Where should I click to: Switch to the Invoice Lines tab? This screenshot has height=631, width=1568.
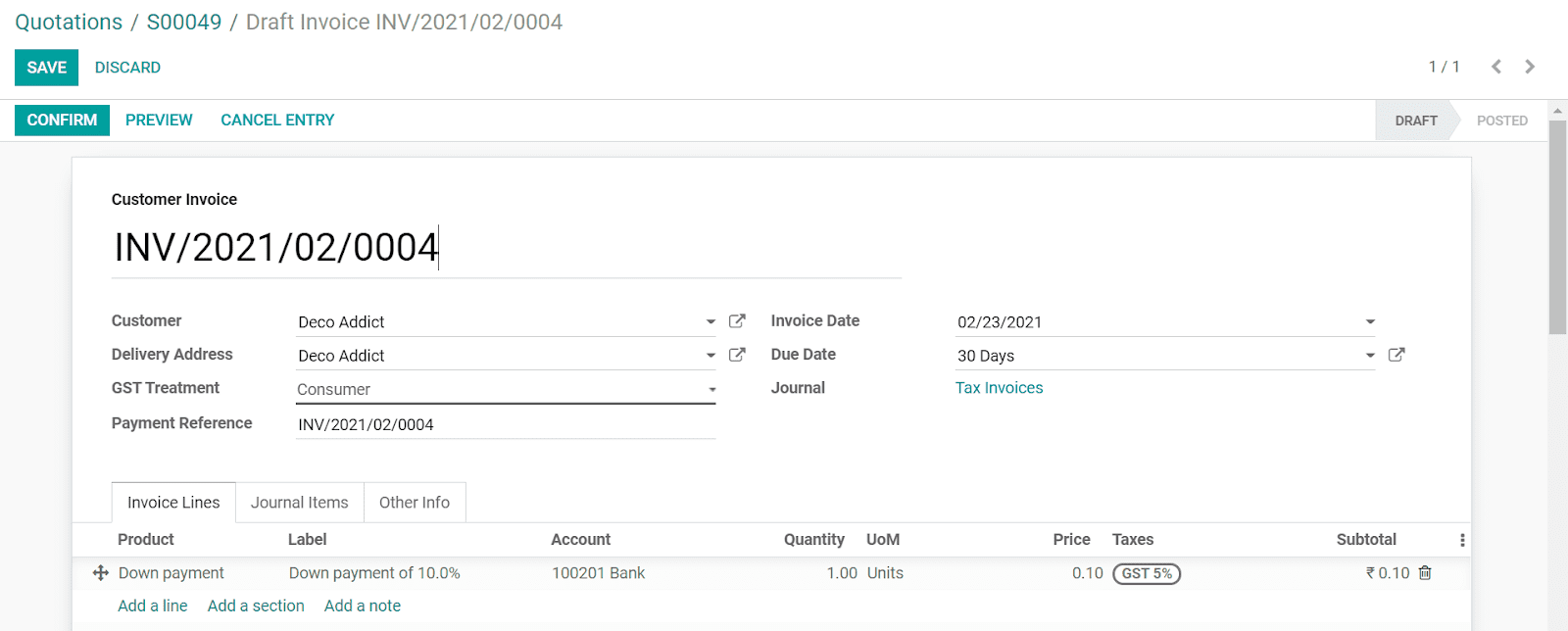pos(173,503)
